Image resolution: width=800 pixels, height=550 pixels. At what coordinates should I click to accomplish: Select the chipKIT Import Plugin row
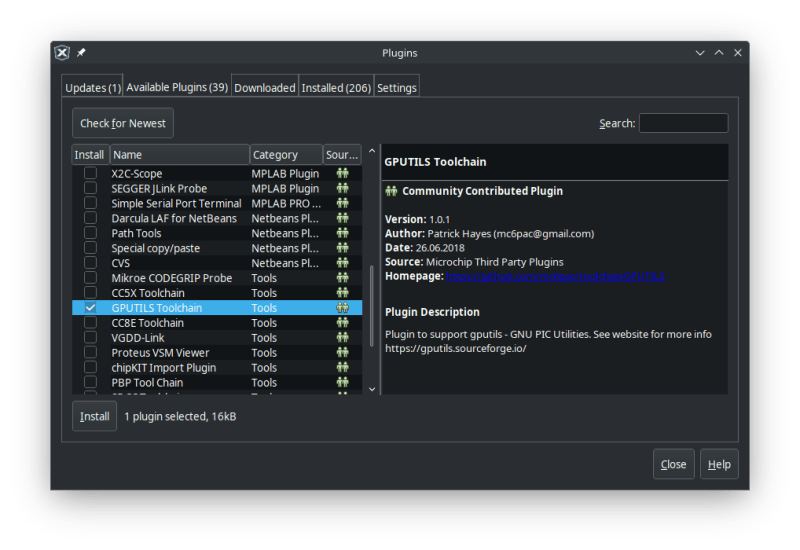217,367
